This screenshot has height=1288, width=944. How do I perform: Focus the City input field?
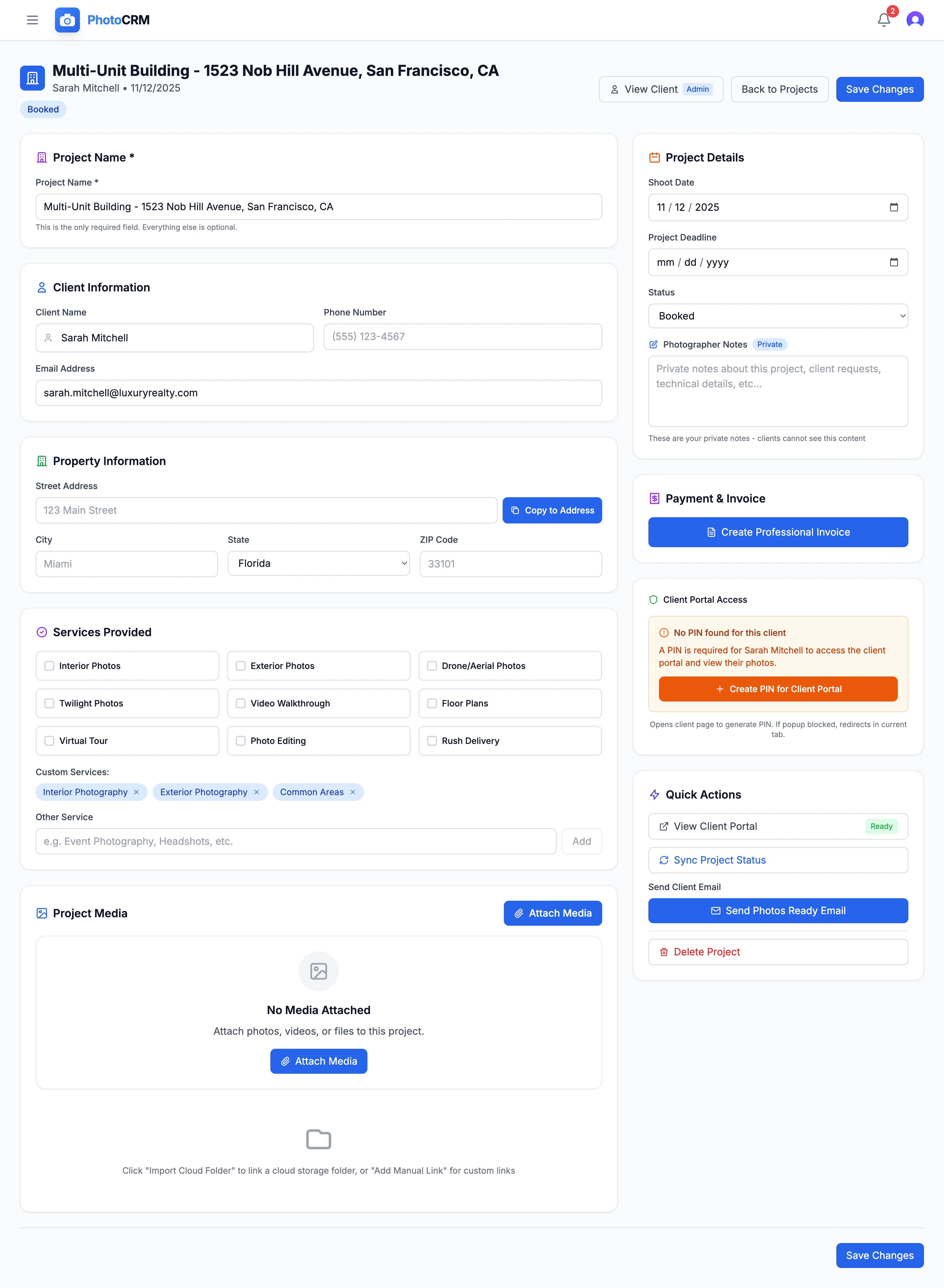[126, 564]
